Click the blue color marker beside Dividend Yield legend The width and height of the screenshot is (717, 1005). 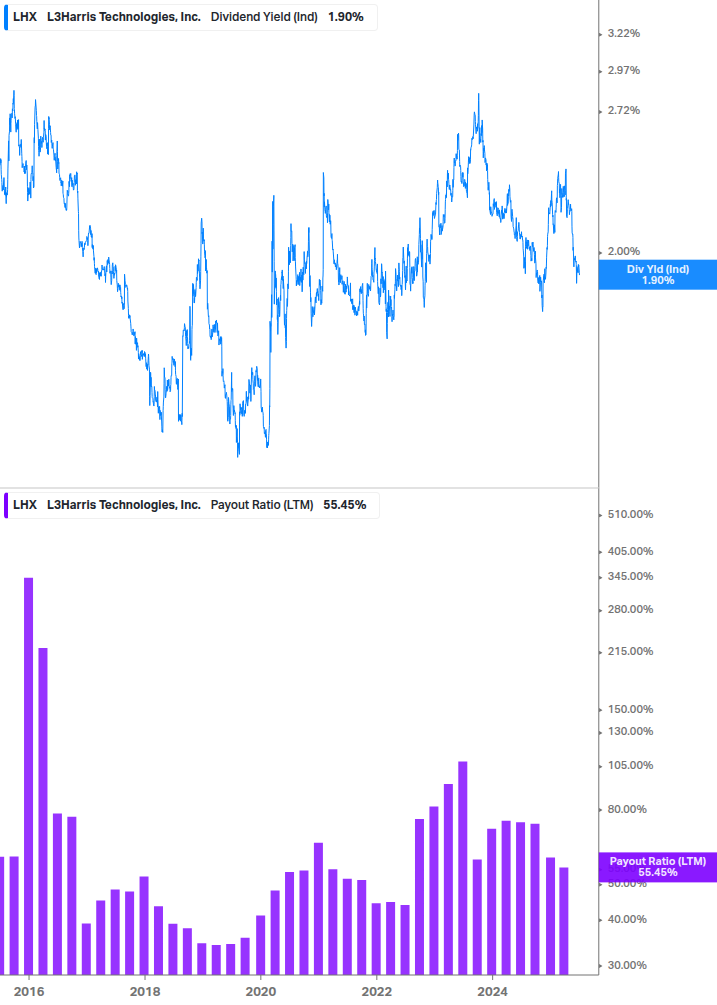[6, 17]
